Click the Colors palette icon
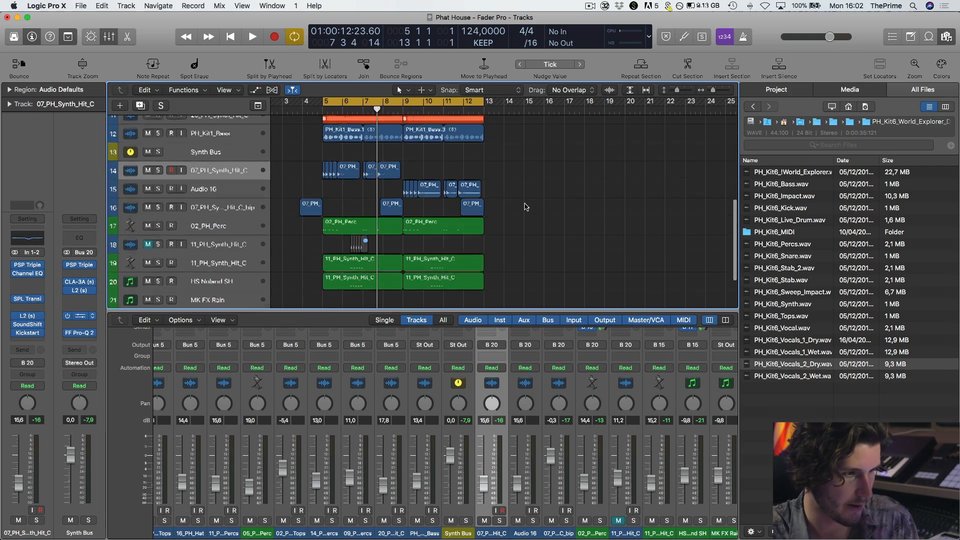The width and height of the screenshot is (960, 540). [942, 64]
